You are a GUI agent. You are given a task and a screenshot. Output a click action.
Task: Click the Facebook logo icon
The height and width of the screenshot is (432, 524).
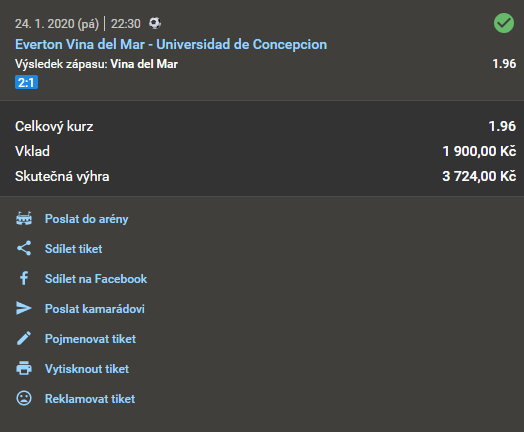24,278
